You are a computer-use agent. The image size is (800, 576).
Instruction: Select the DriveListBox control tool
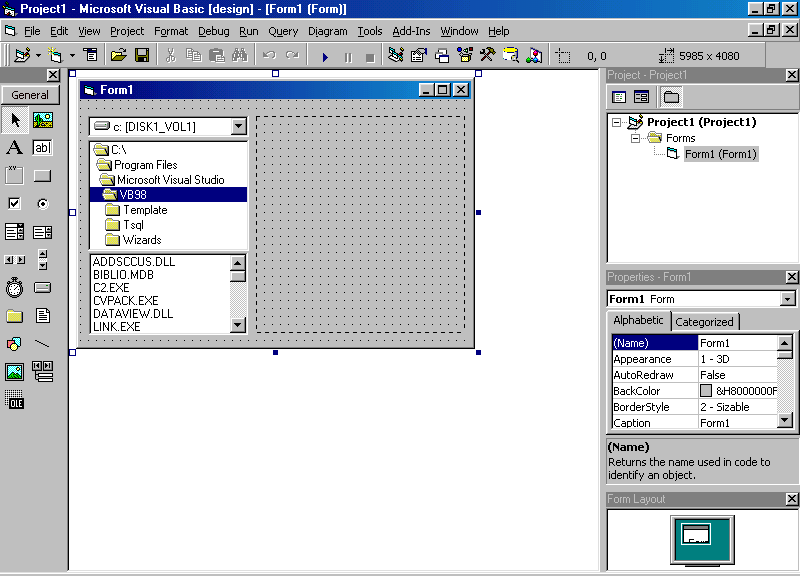click(x=43, y=288)
